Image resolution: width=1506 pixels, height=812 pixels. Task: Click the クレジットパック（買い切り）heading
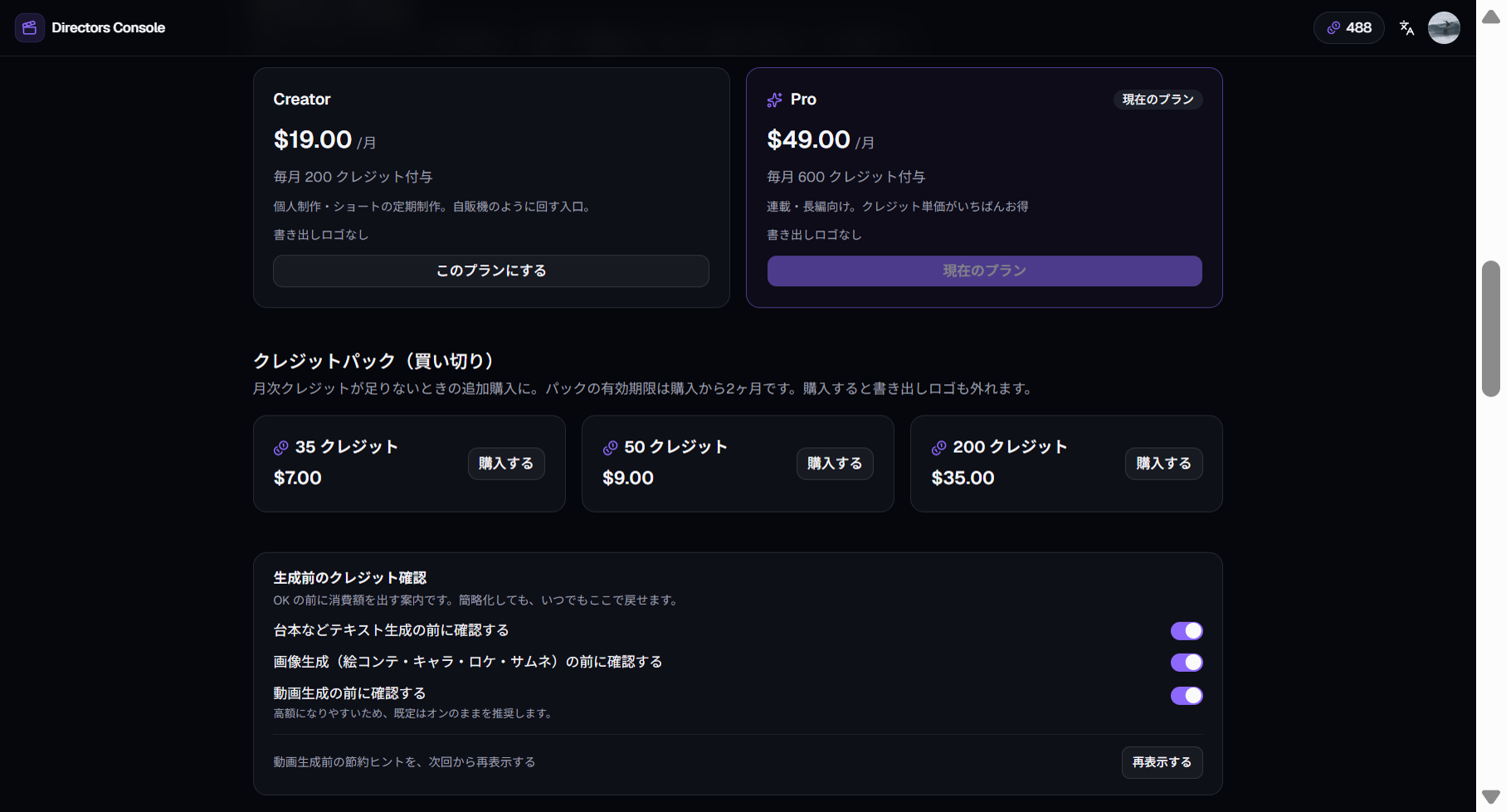click(x=373, y=361)
